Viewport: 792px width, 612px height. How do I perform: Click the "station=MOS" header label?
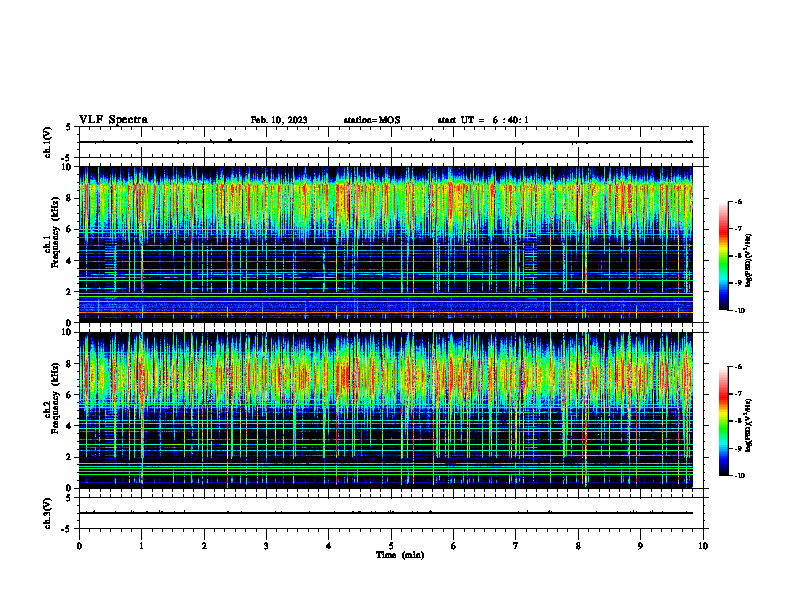[372, 120]
